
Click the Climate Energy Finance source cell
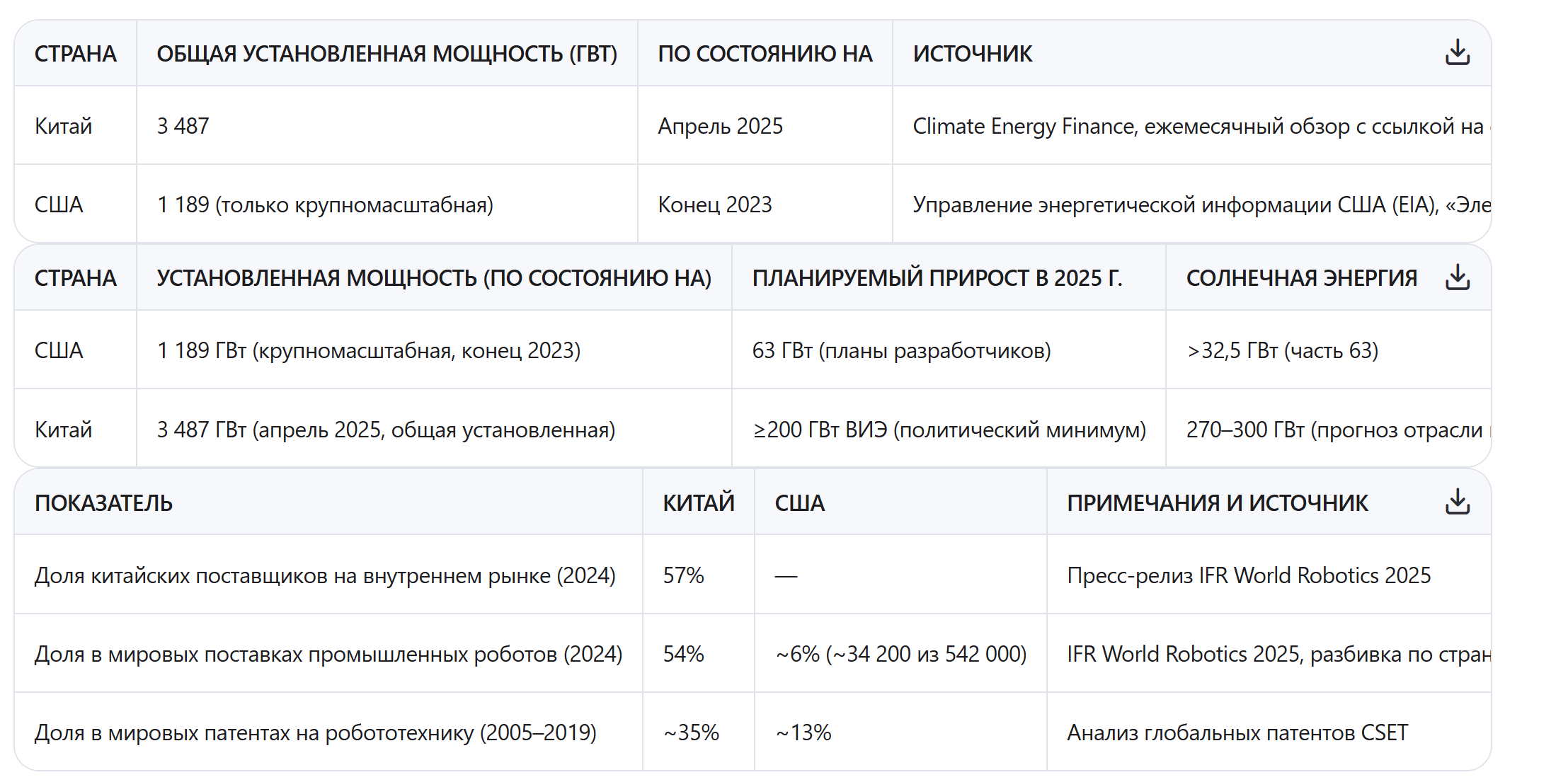point(1197,126)
